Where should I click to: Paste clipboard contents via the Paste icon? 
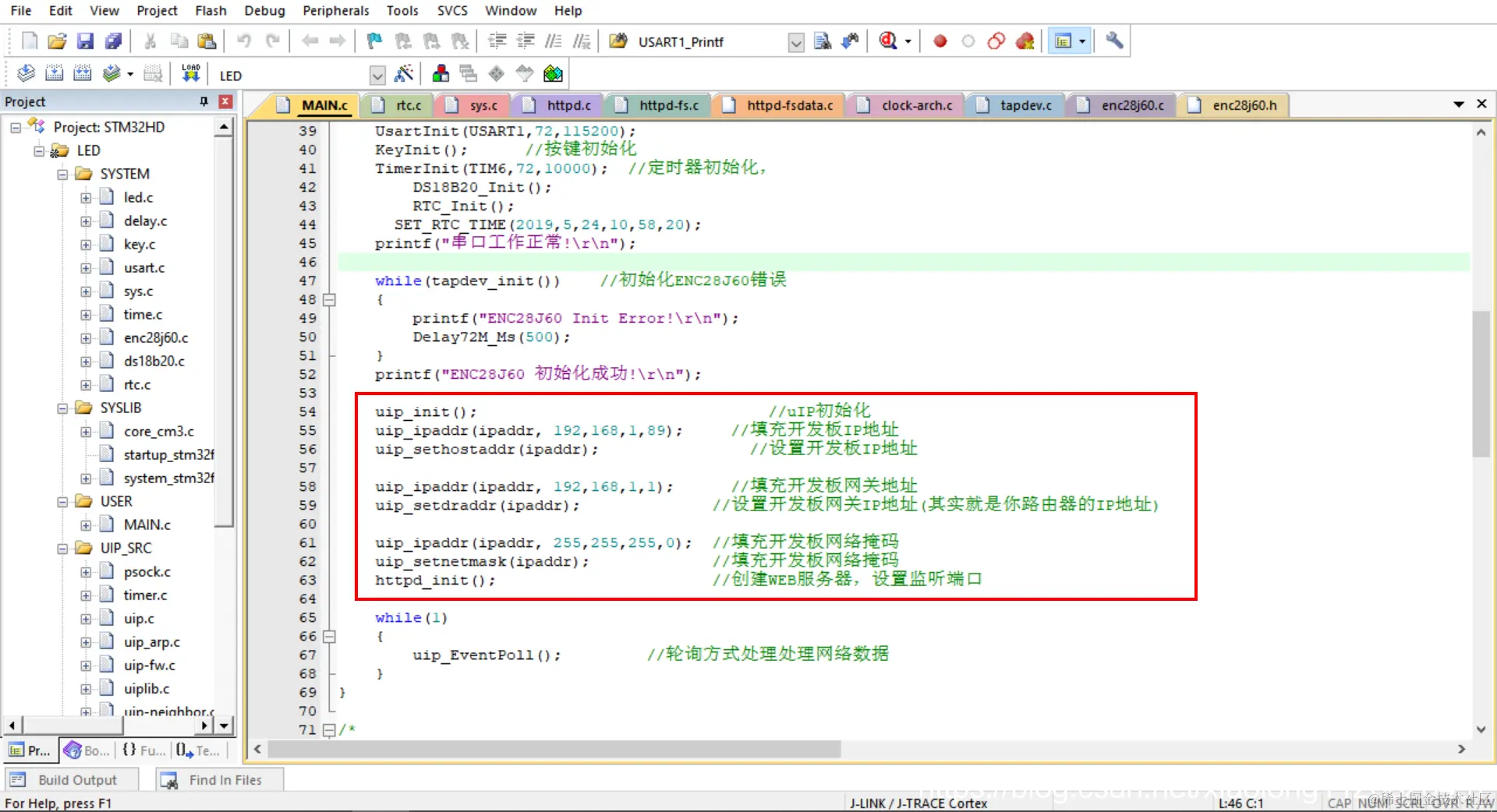coord(207,41)
